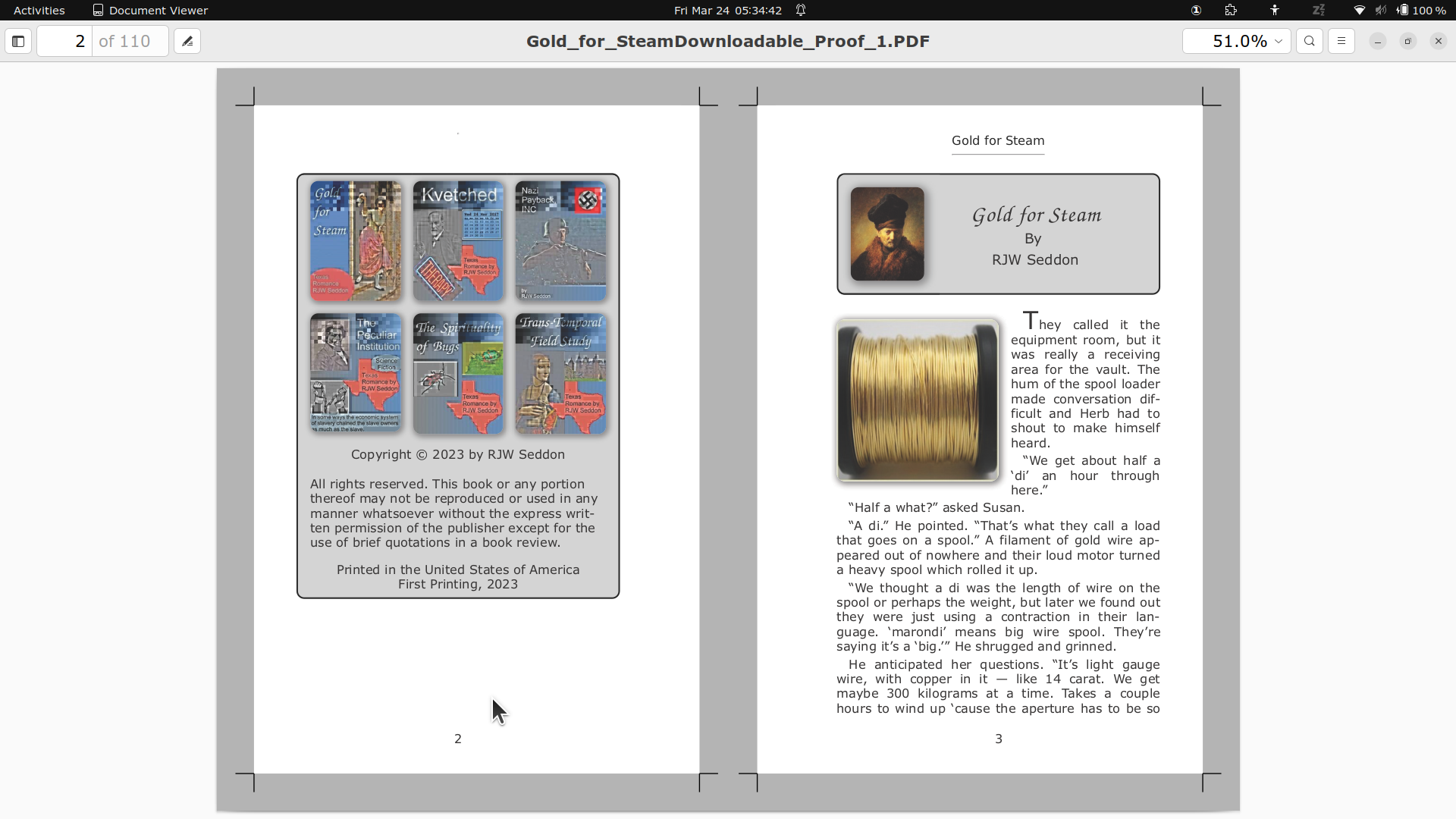
Task: Click the sleep Zz indicator icon
Action: [1319, 11]
